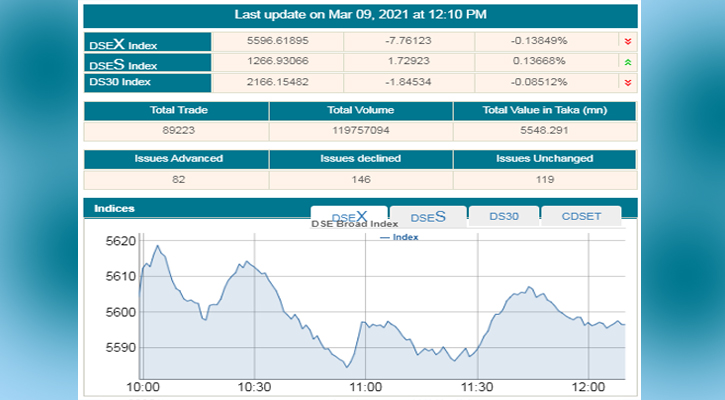Open the DSEX Index label link

pos(123,45)
